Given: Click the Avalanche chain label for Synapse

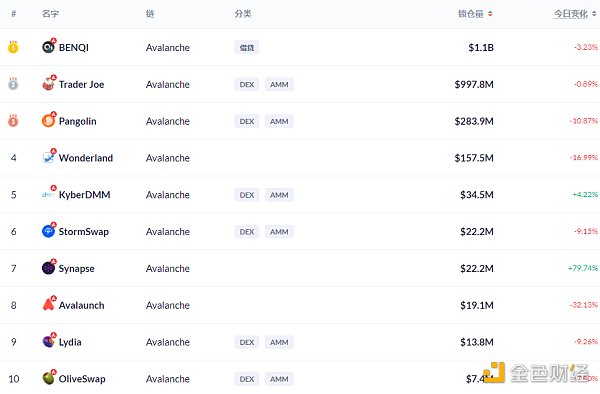Looking at the screenshot, I should (x=168, y=269).
